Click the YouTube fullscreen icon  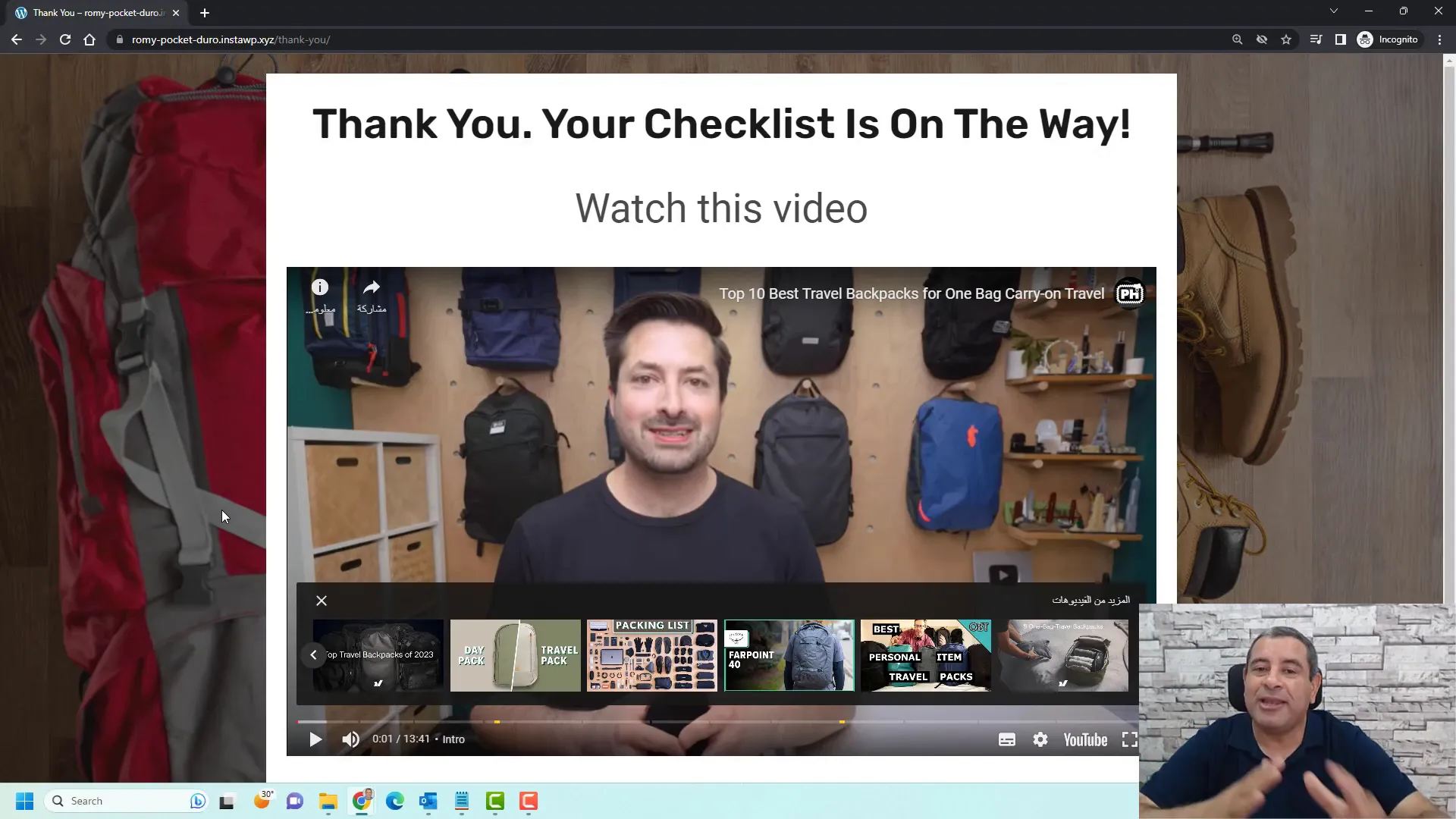(1129, 738)
